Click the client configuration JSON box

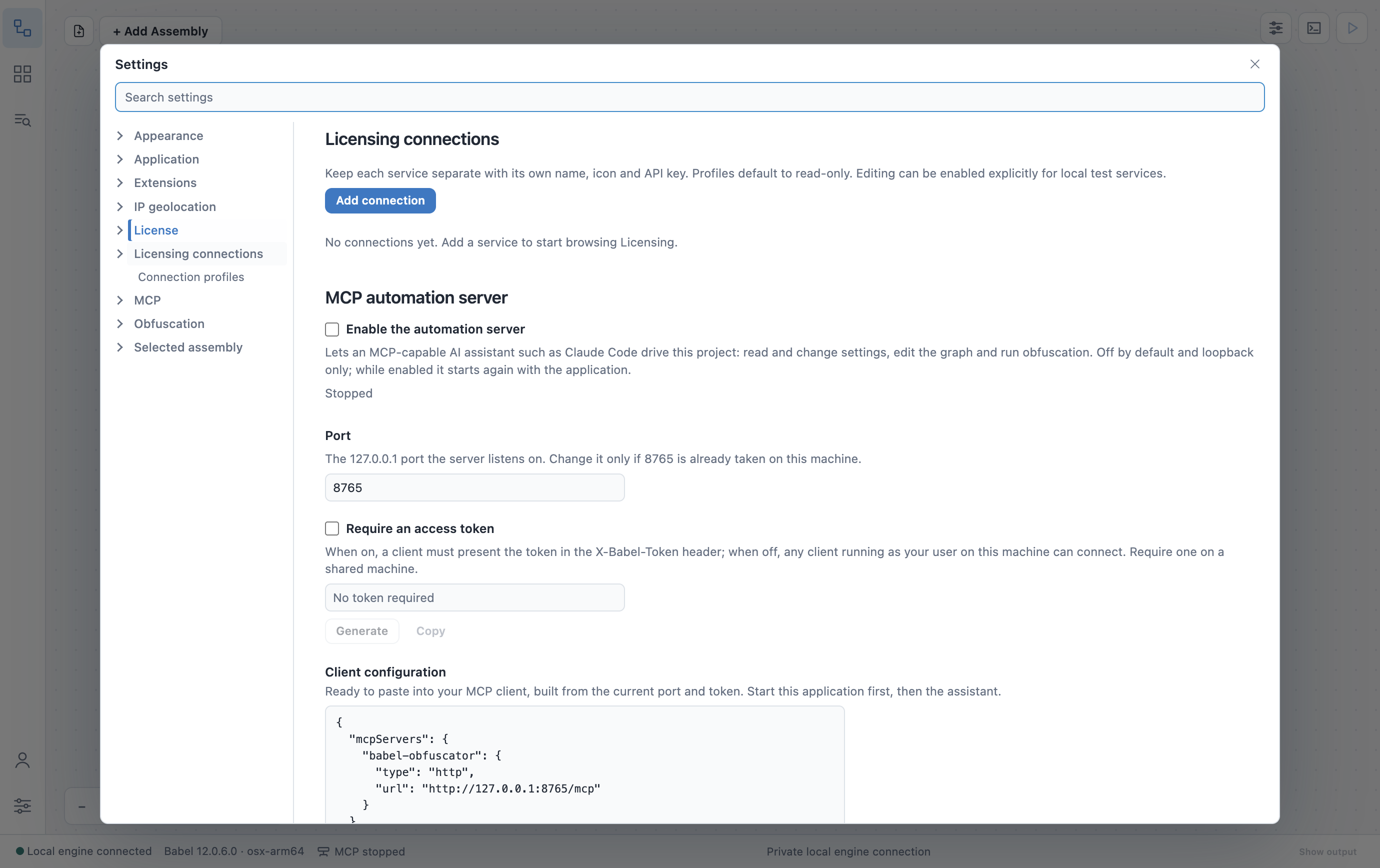(x=584, y=764)
